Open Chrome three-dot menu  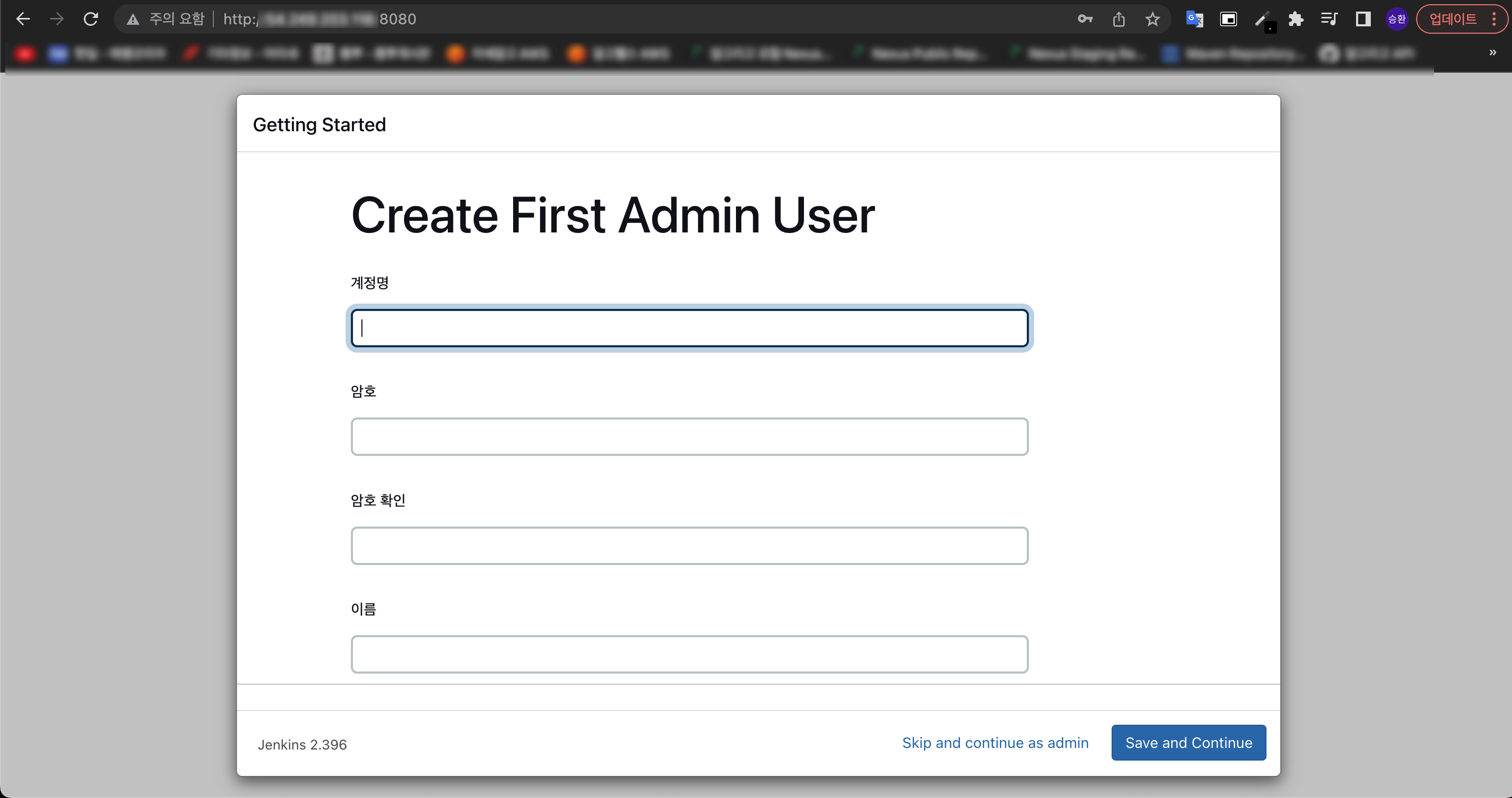pyautogui.click(x=1495, y=19)
